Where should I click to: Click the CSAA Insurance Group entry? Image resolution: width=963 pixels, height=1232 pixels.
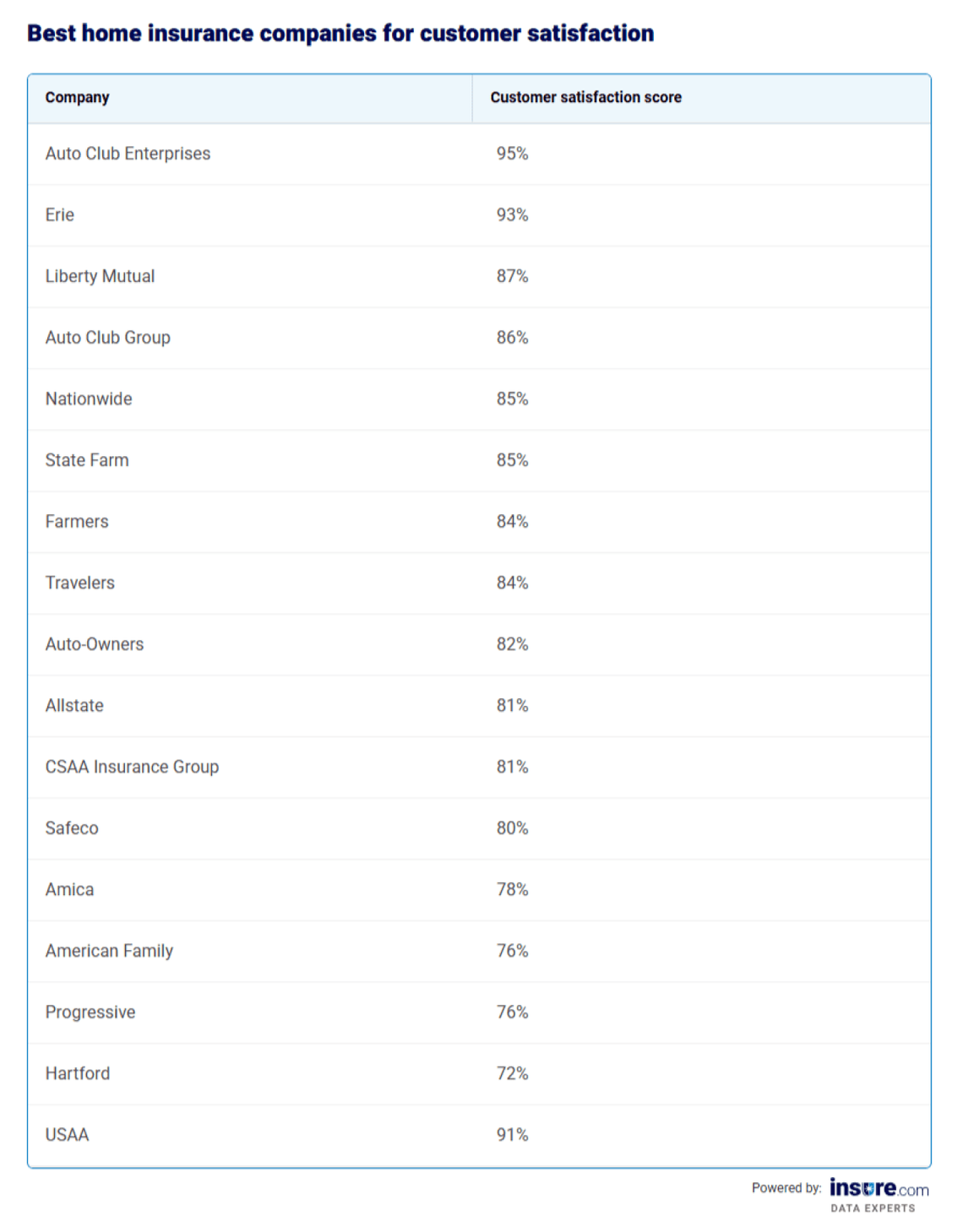point(132,767)
